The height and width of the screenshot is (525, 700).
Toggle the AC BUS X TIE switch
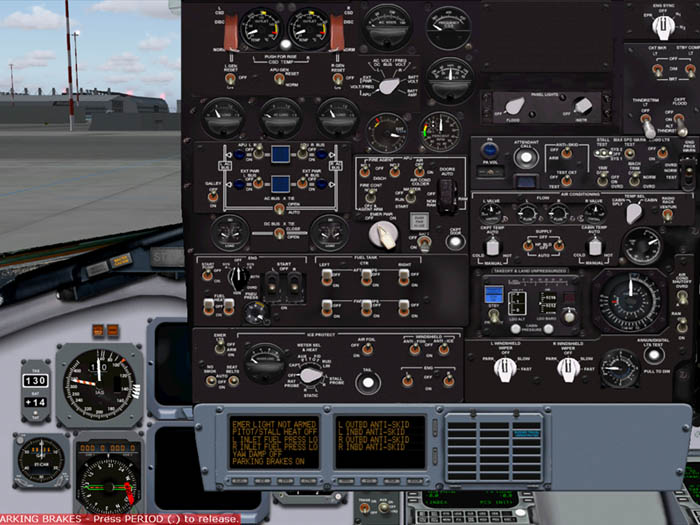tap(279, 208)
